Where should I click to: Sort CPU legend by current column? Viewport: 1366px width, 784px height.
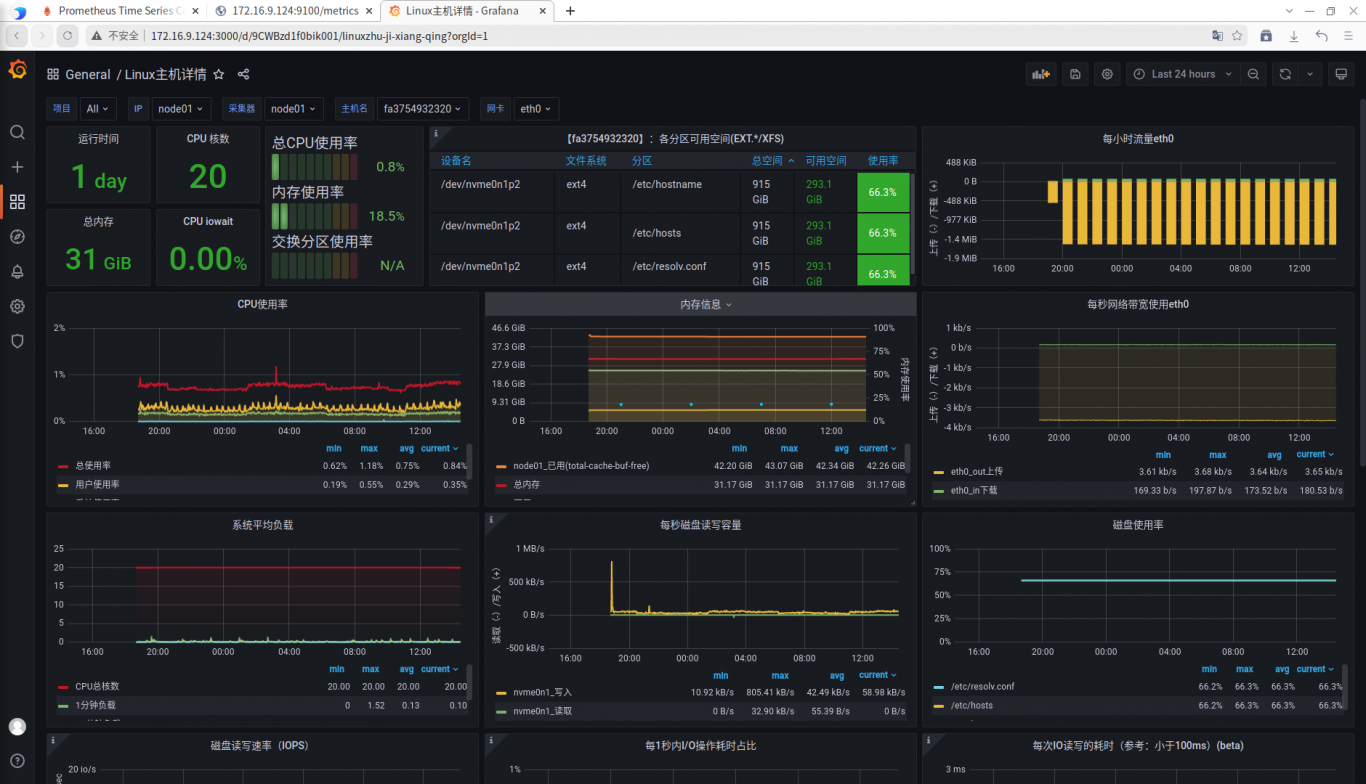(x=439, y=449)
